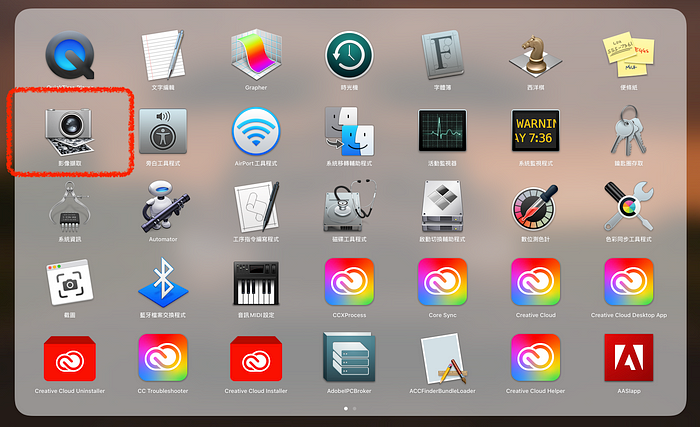Open 色彩同步工具程式 ColorSync Utility
This screenshot has height=427, width=700.
coord(629,206)
